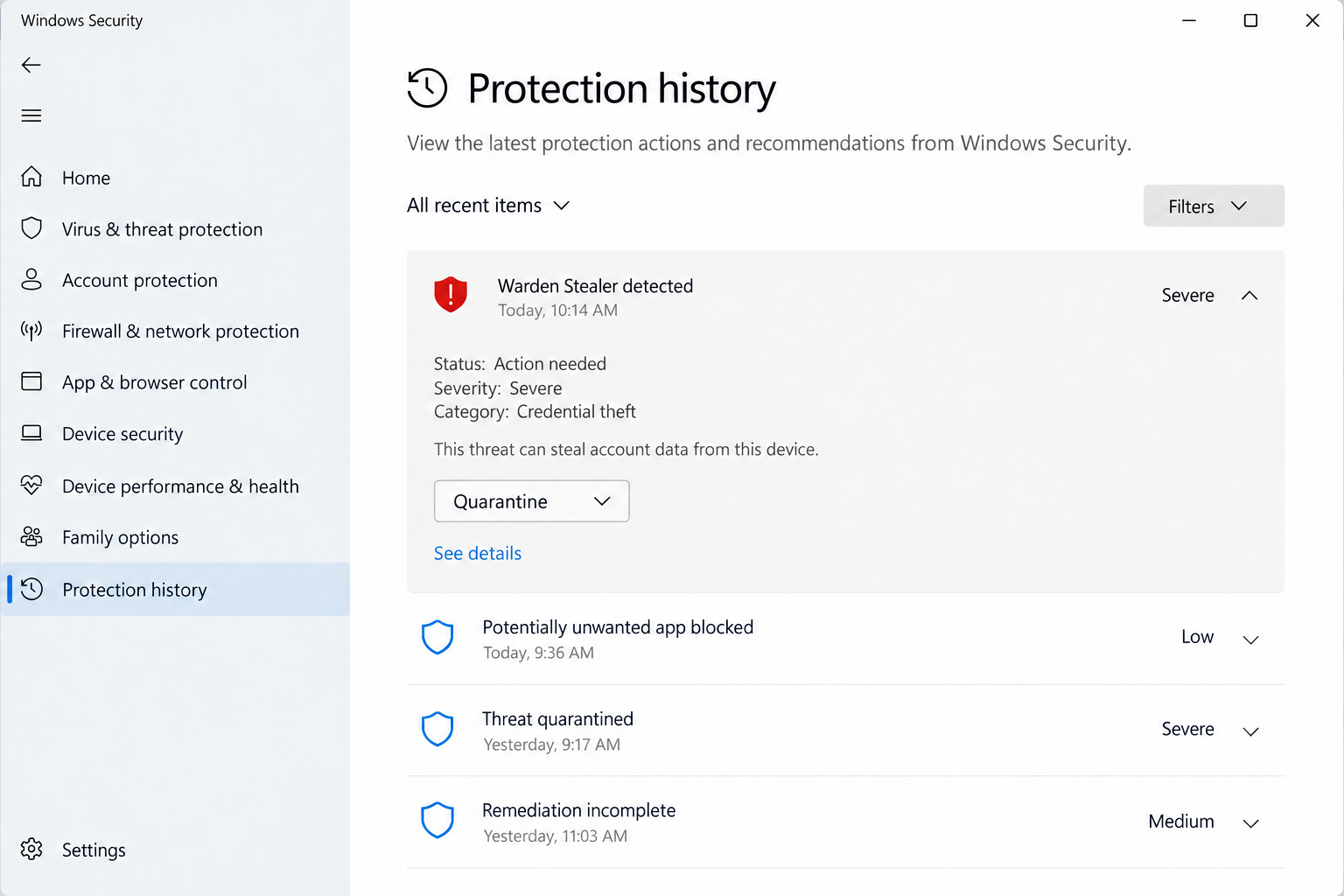1344x896 pixels.
Task: Collapse the Warden Stealer detected entry
Action: [x=1249, y=296]
